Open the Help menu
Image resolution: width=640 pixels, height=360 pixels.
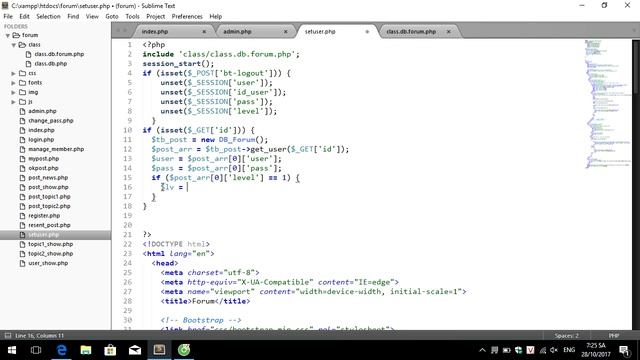point(216,16)
